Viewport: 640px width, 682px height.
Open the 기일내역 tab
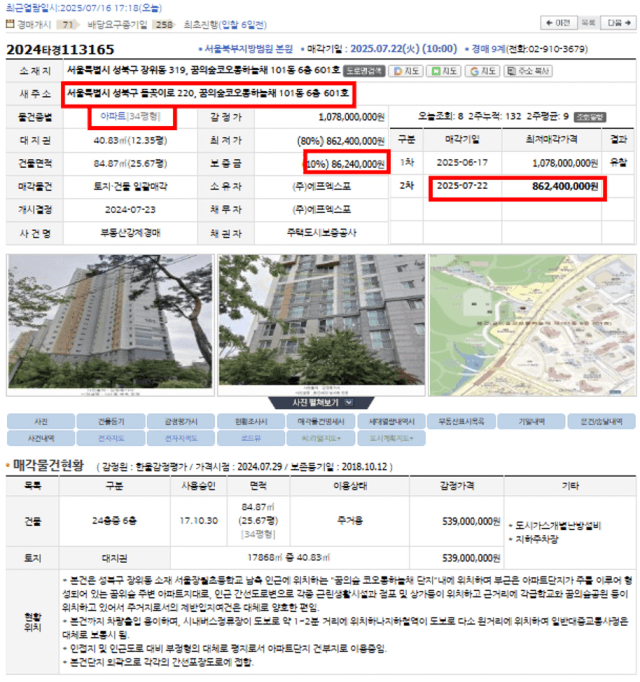click(x=532, y=421)
